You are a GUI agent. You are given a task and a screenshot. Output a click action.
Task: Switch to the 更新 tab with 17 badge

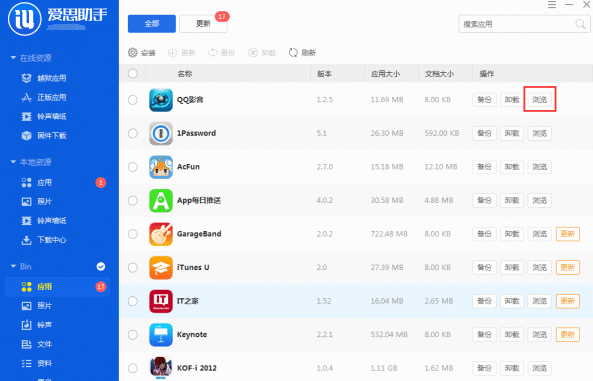203,23
